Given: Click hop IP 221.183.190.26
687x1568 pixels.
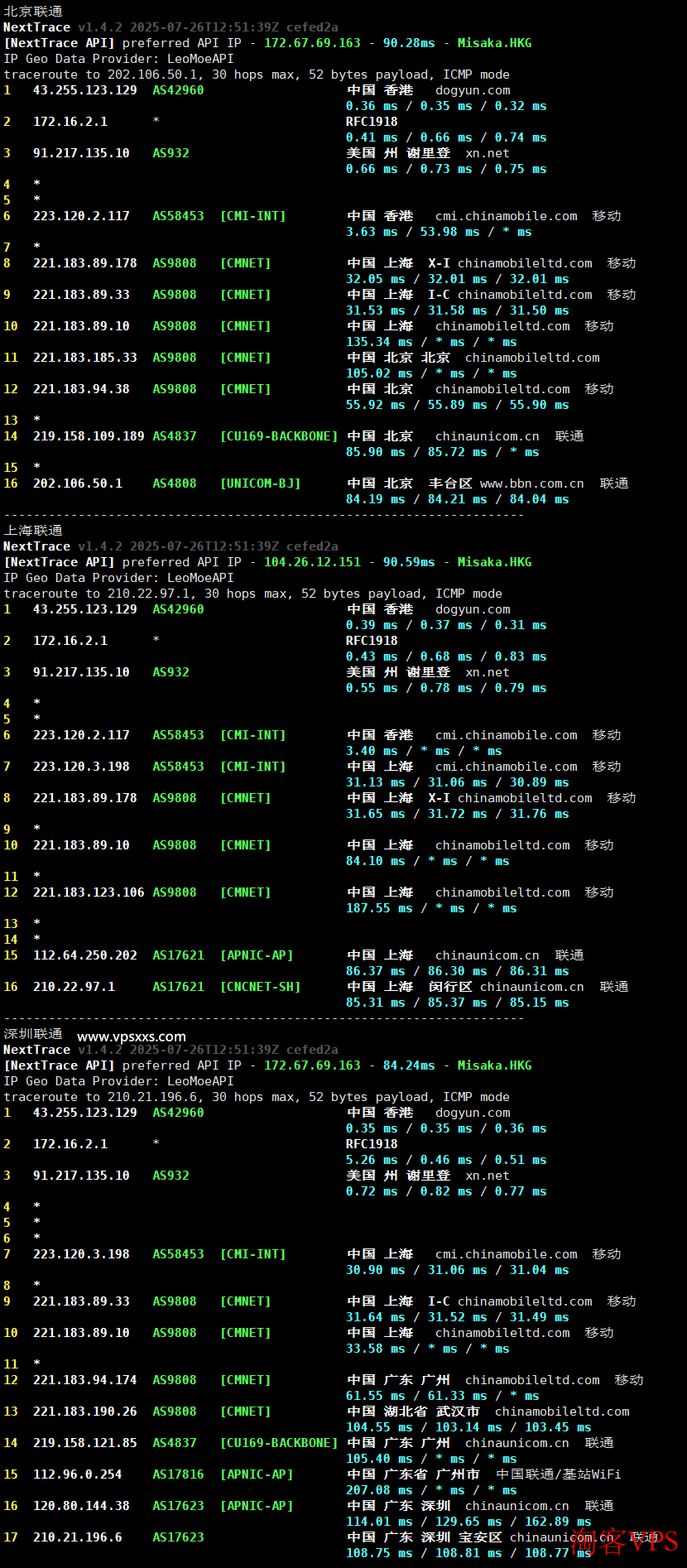Looking at the screenshot, I should pyautogui.click(x=85, y=1412).
